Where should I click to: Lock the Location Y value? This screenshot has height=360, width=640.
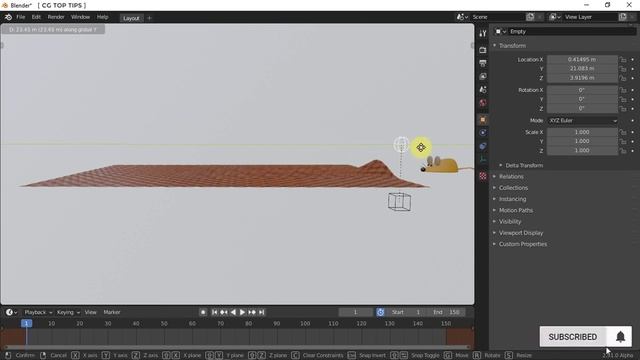pyautogui.click(x=623, y=69)
